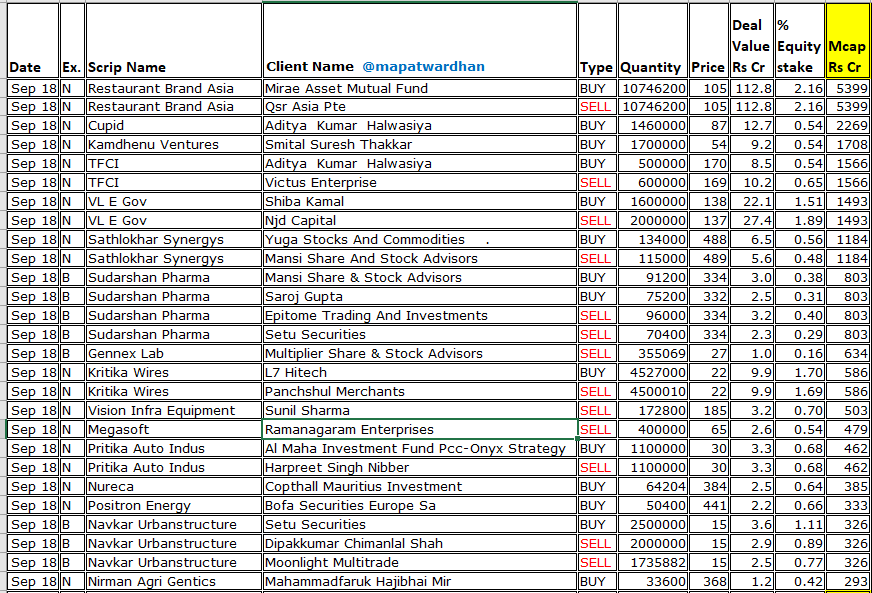Screen dimensions: 872x593
Task: Click Victus Enterprise client cell
Action: (x=420, y=183)
